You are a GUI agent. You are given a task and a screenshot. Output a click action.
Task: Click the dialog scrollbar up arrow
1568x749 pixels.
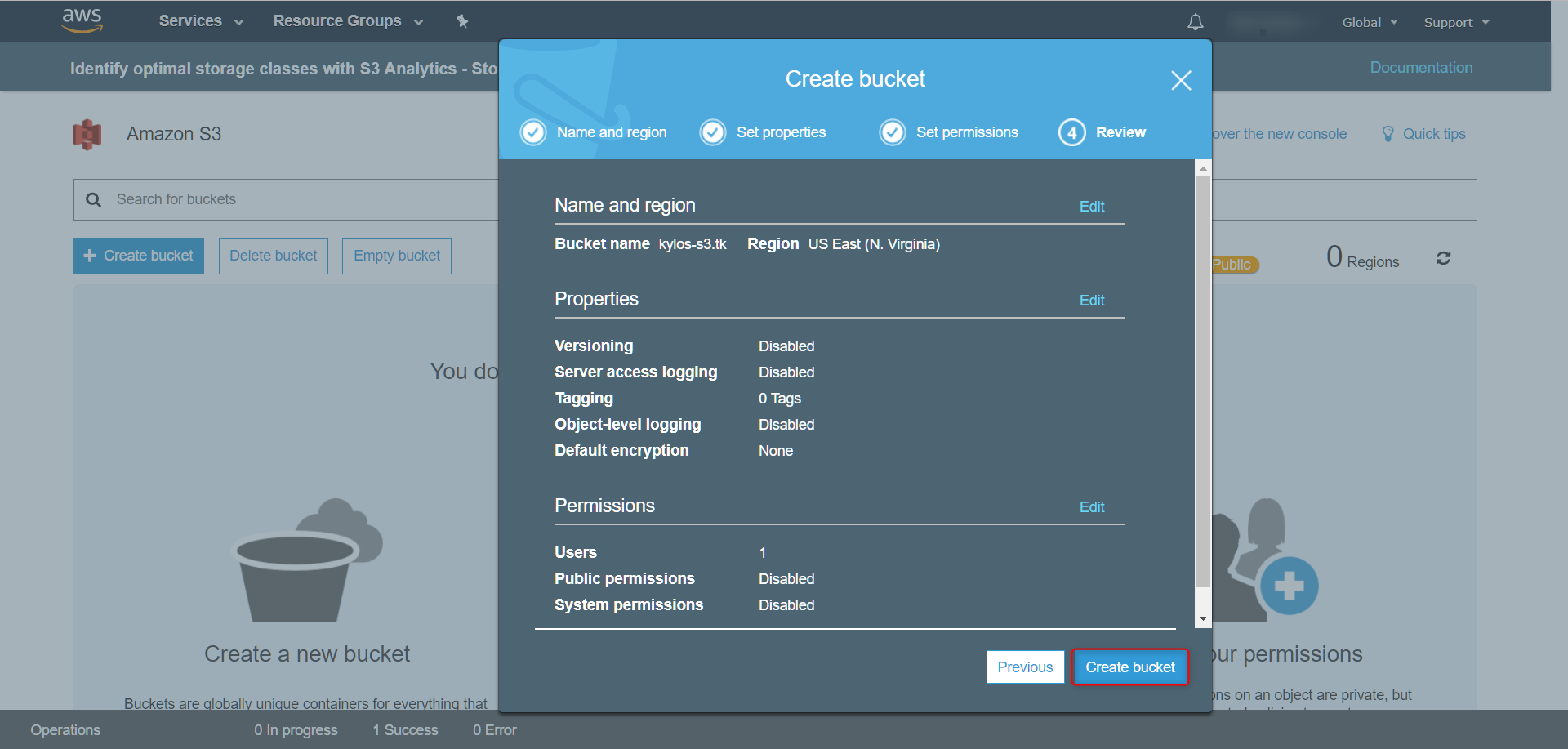pyautogui.click(x=1203, y=168)
